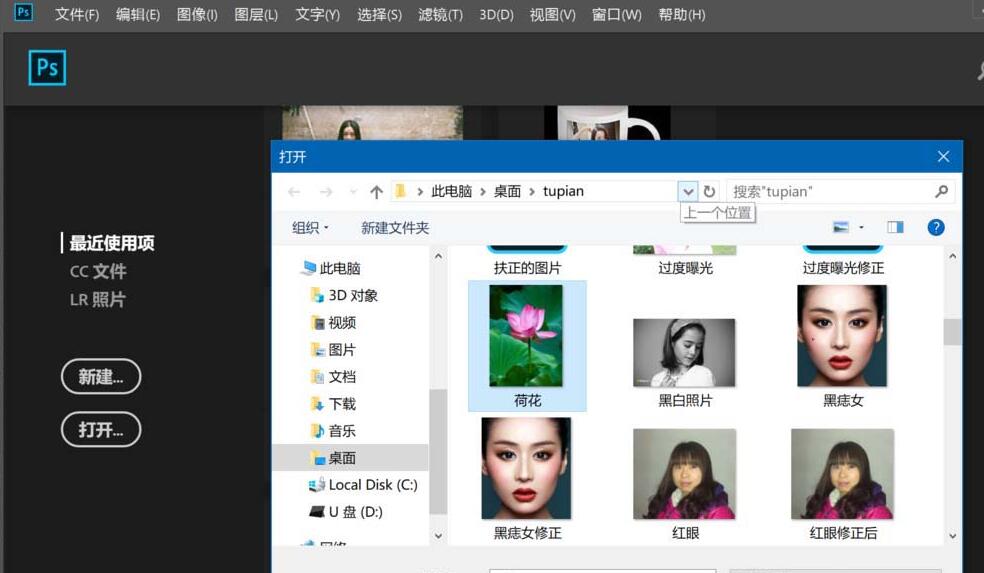The image size is (984, 573).
Task: Click 新建文件夹 in the dialog toolbar
Action: (x=395, y=228)
